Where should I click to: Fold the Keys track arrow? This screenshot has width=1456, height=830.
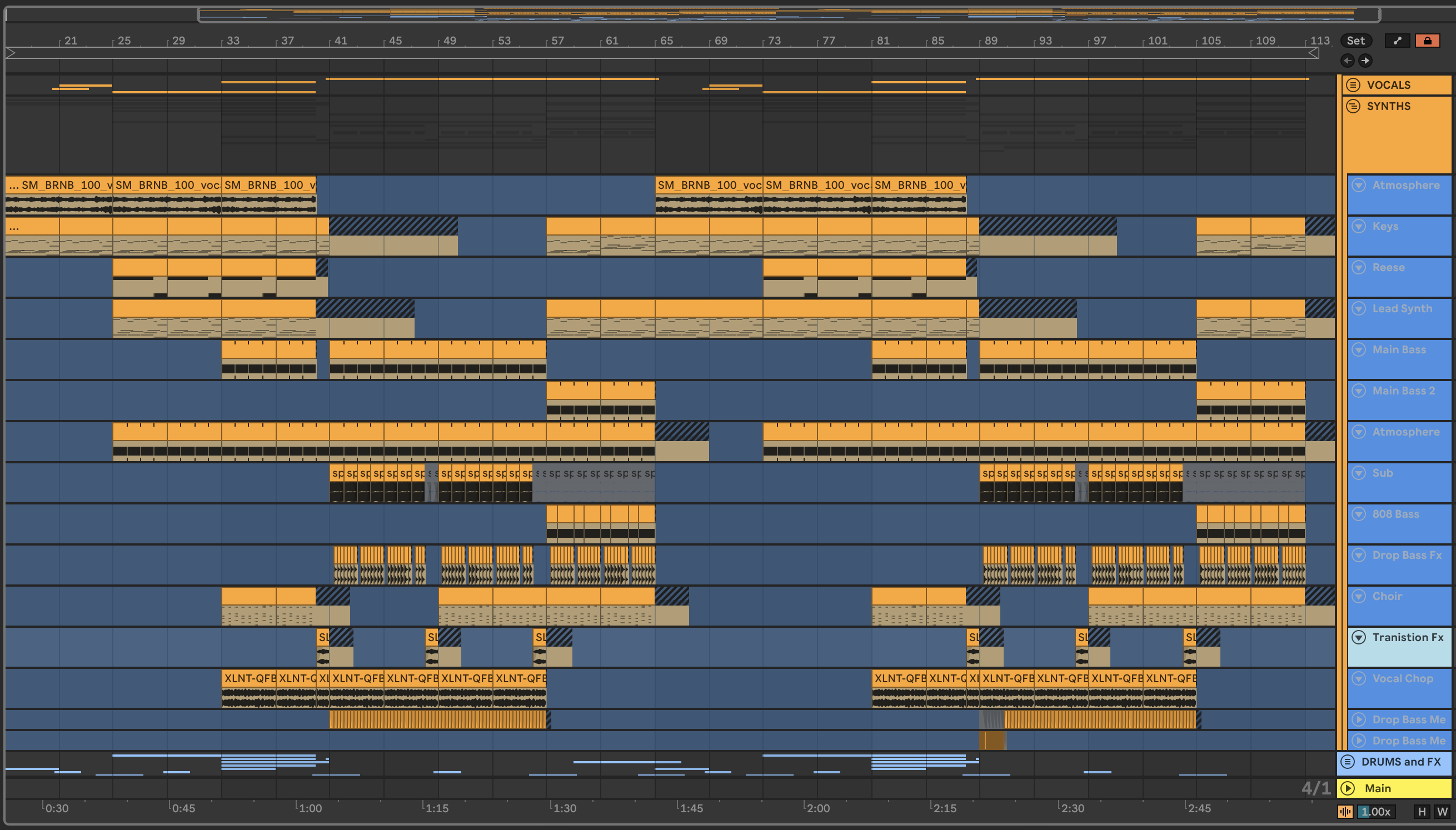tap(1359, 226)
